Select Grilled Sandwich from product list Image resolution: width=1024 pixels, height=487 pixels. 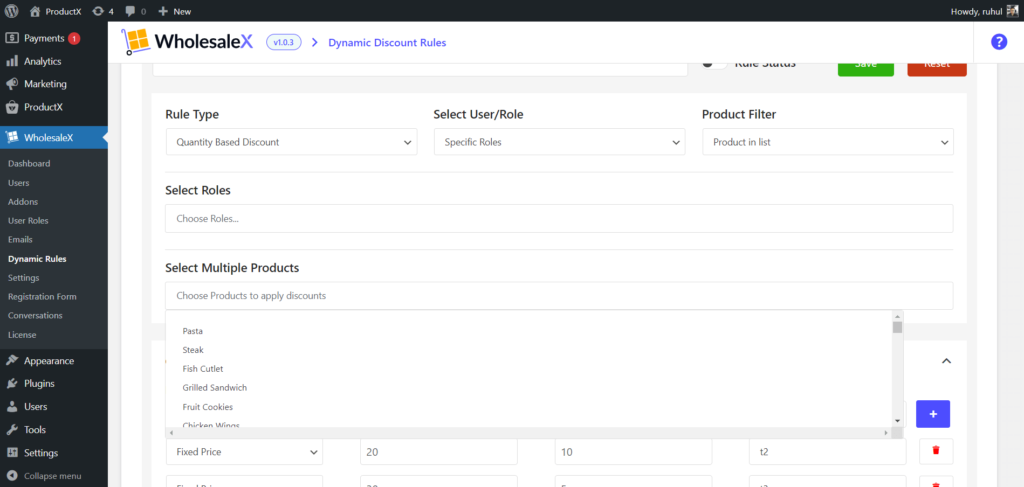(214, 388)
